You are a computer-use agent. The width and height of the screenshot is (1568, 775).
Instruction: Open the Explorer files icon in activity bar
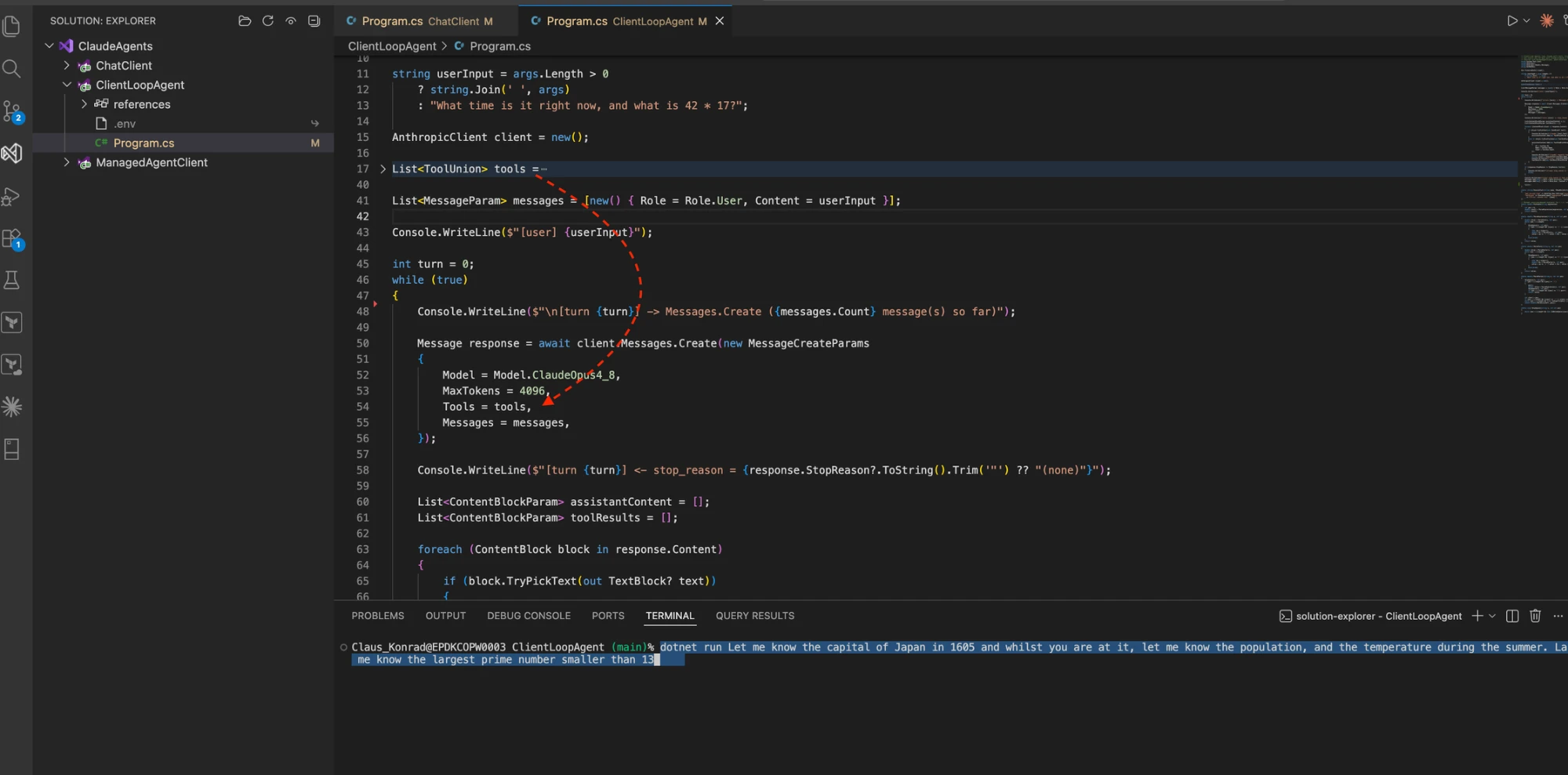coord(12,26)
